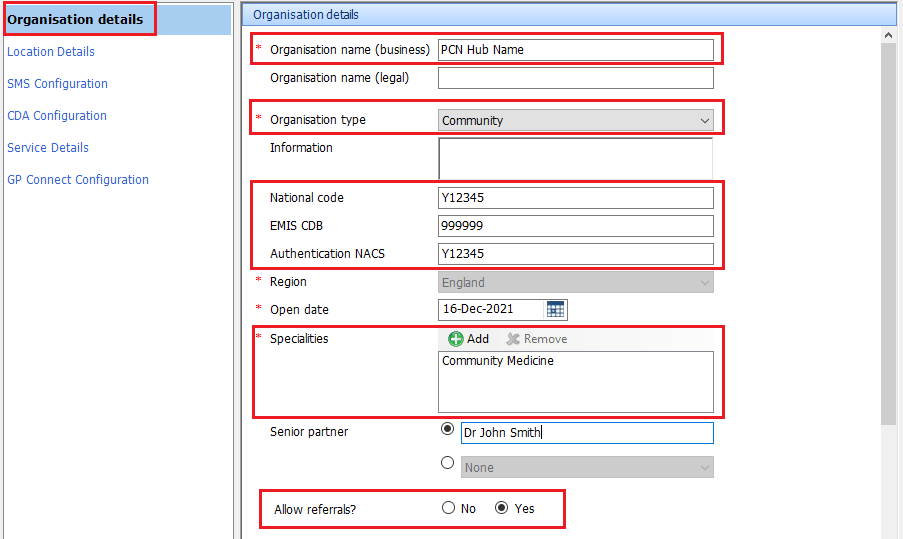
Task: Click the Remove specialities button
Action: point(537,339)
